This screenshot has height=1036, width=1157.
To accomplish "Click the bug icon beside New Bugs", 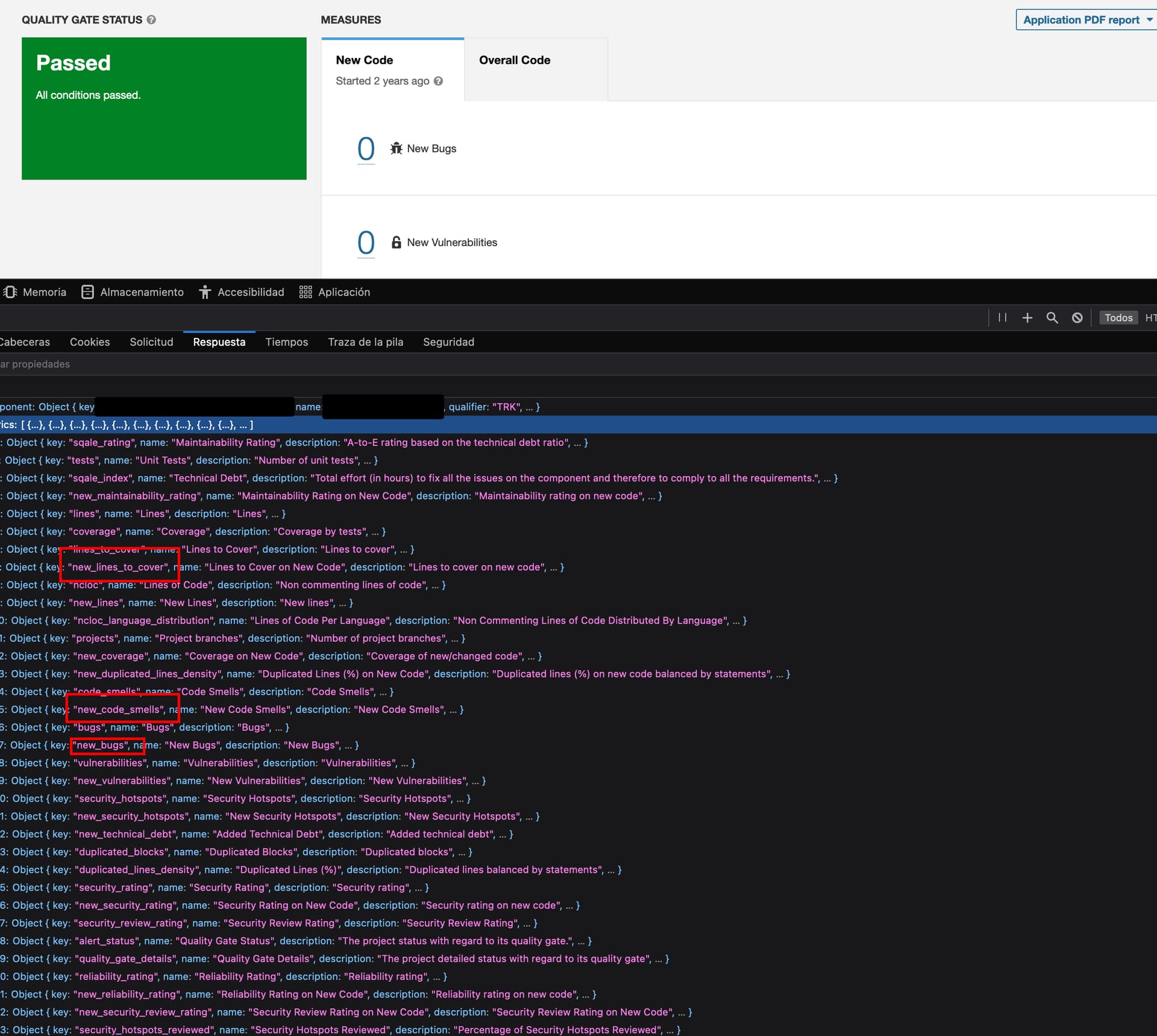I will point(396,148).
